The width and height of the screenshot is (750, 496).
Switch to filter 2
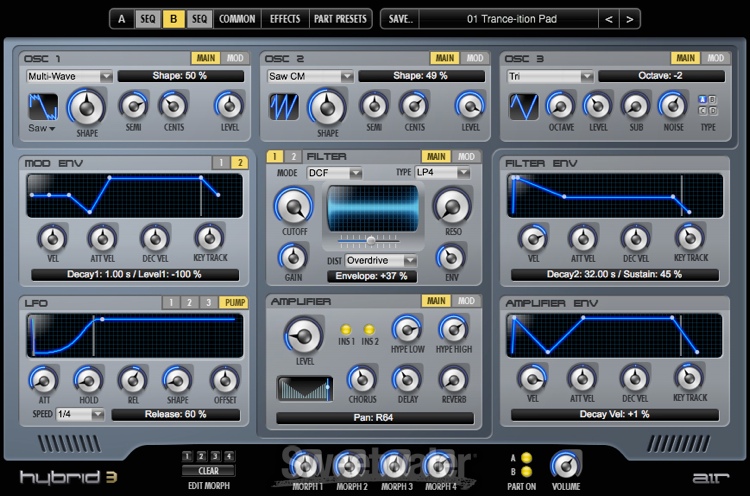(x=294, y=156)
